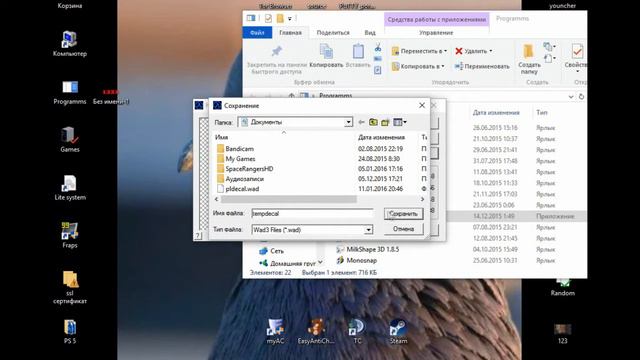
Task: Collapse Домашняя группа tree chevron
Action: click(x=320, y=262)
